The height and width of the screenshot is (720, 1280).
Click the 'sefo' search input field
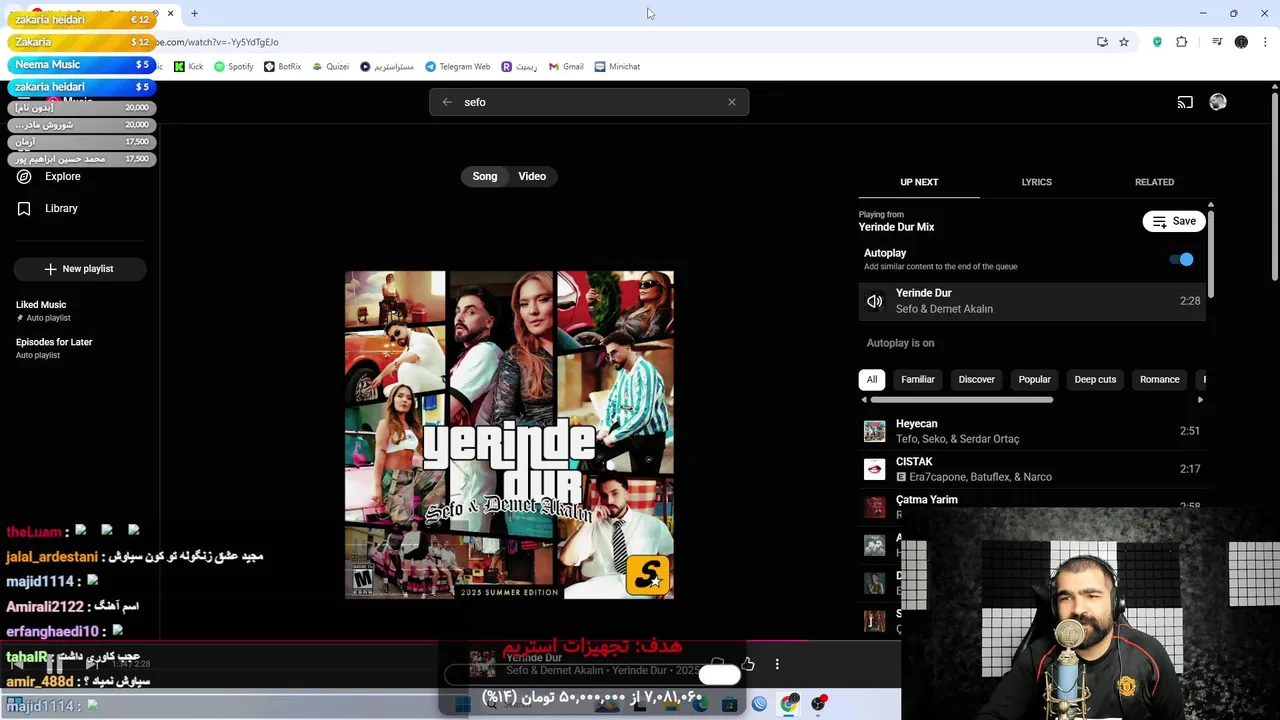(x=590, y=102)
